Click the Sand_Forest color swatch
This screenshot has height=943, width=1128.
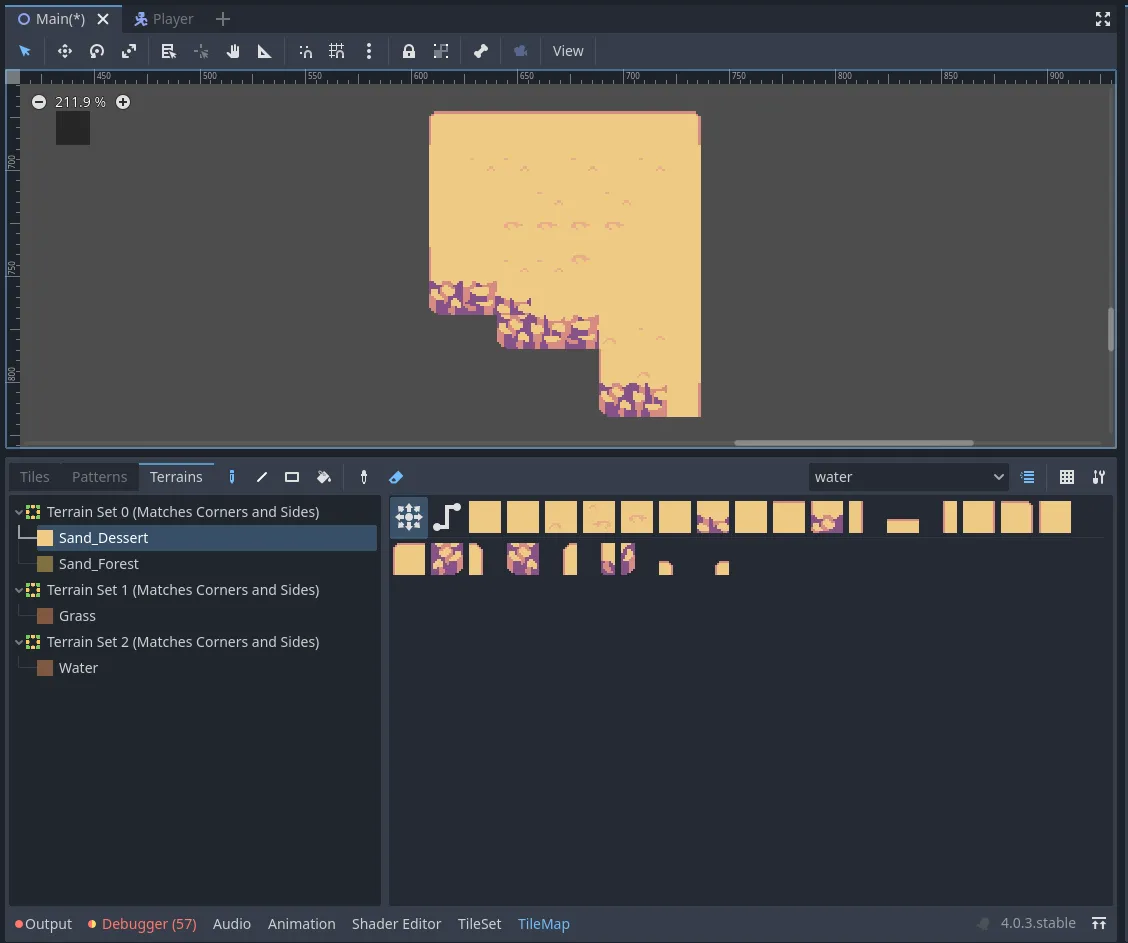tap(45, 564)
